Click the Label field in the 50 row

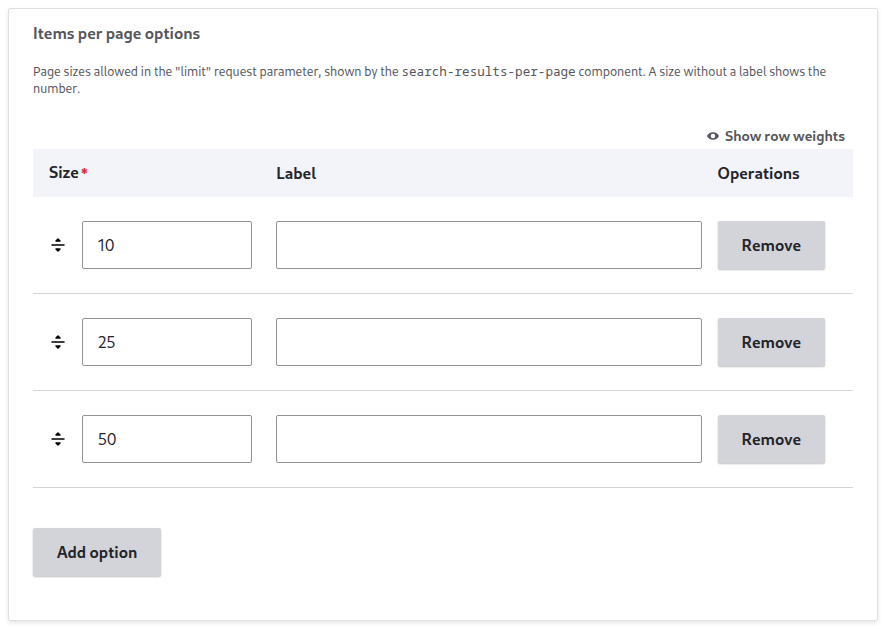pyautogui.click(x=489, y=439)
